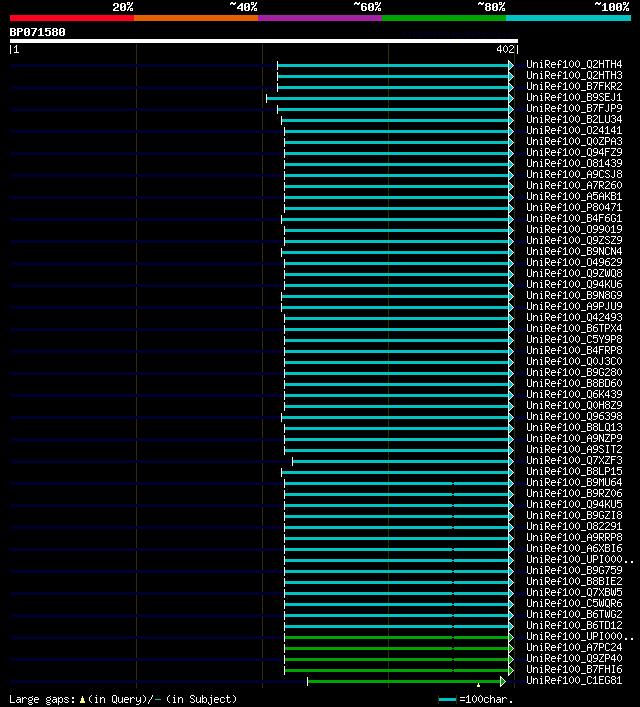The width and height of the screenshot is (640, 707).
Task: Select the BP071580 query name
Action: coord(37,32)
